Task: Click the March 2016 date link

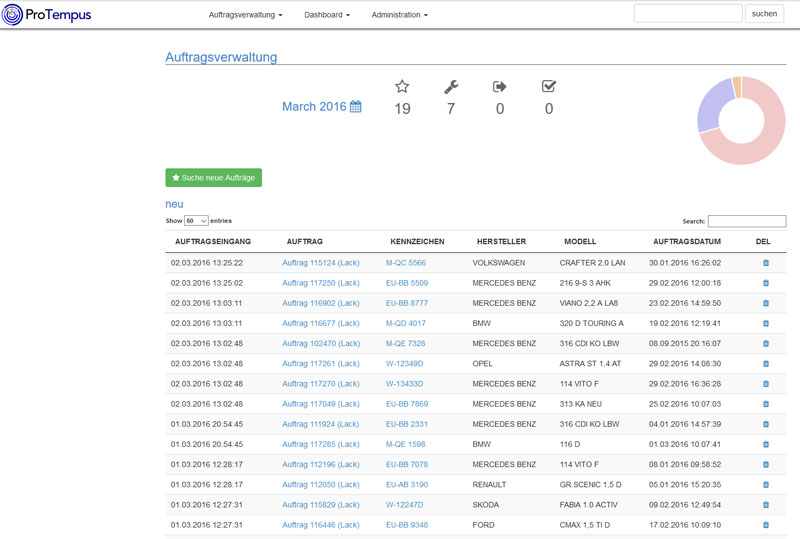Action: (x=314, y=106)
